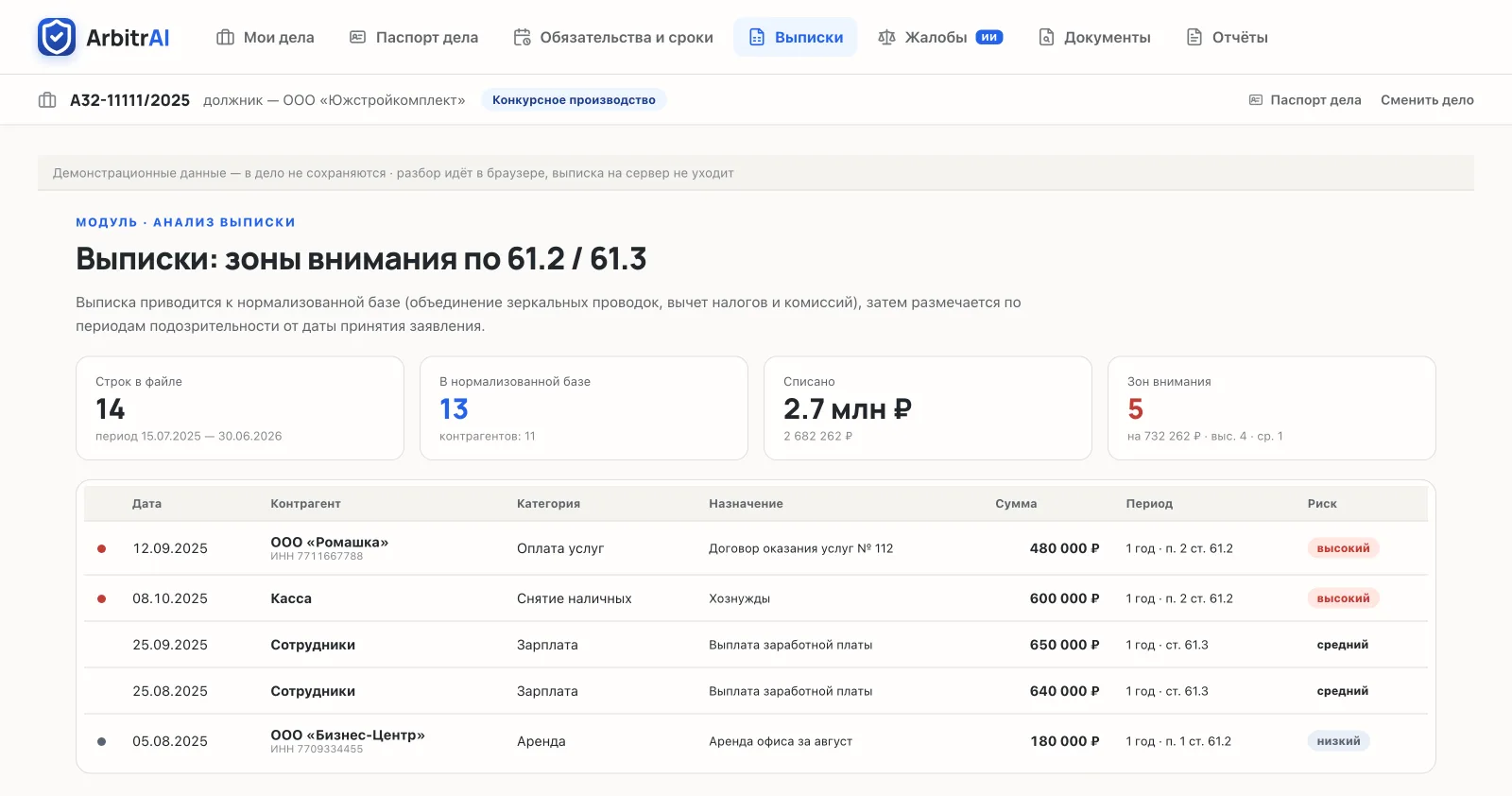Viewport: 1512px width, 796px height.
Task: Click the ArbitrAI shield logo
Action: pos(57,37)
